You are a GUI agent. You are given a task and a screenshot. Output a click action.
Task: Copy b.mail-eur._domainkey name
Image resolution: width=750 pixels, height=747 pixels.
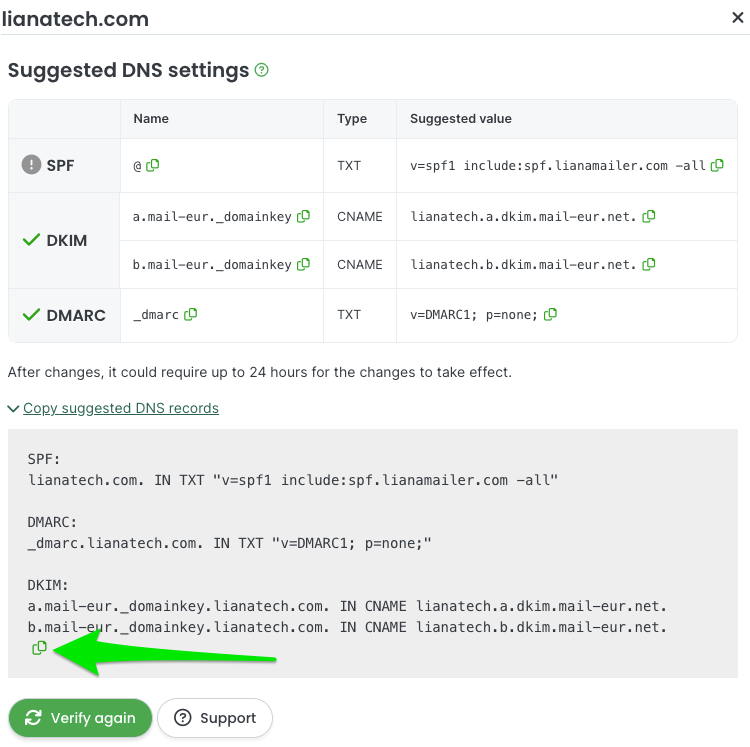303,264
